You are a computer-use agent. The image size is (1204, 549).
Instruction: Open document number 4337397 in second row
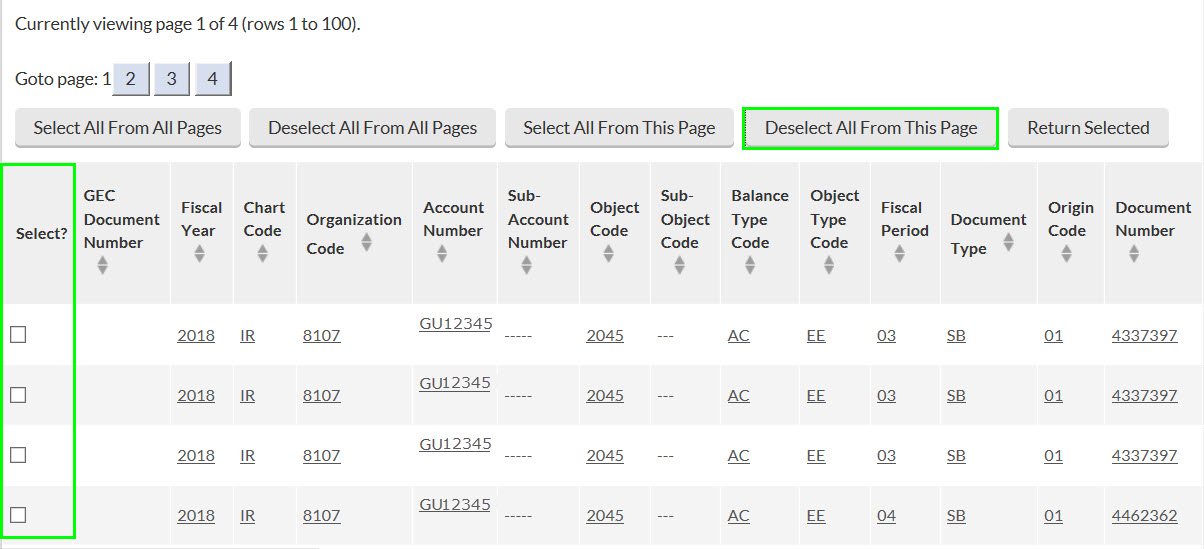pyautogui.click(x=1145, y=396)
